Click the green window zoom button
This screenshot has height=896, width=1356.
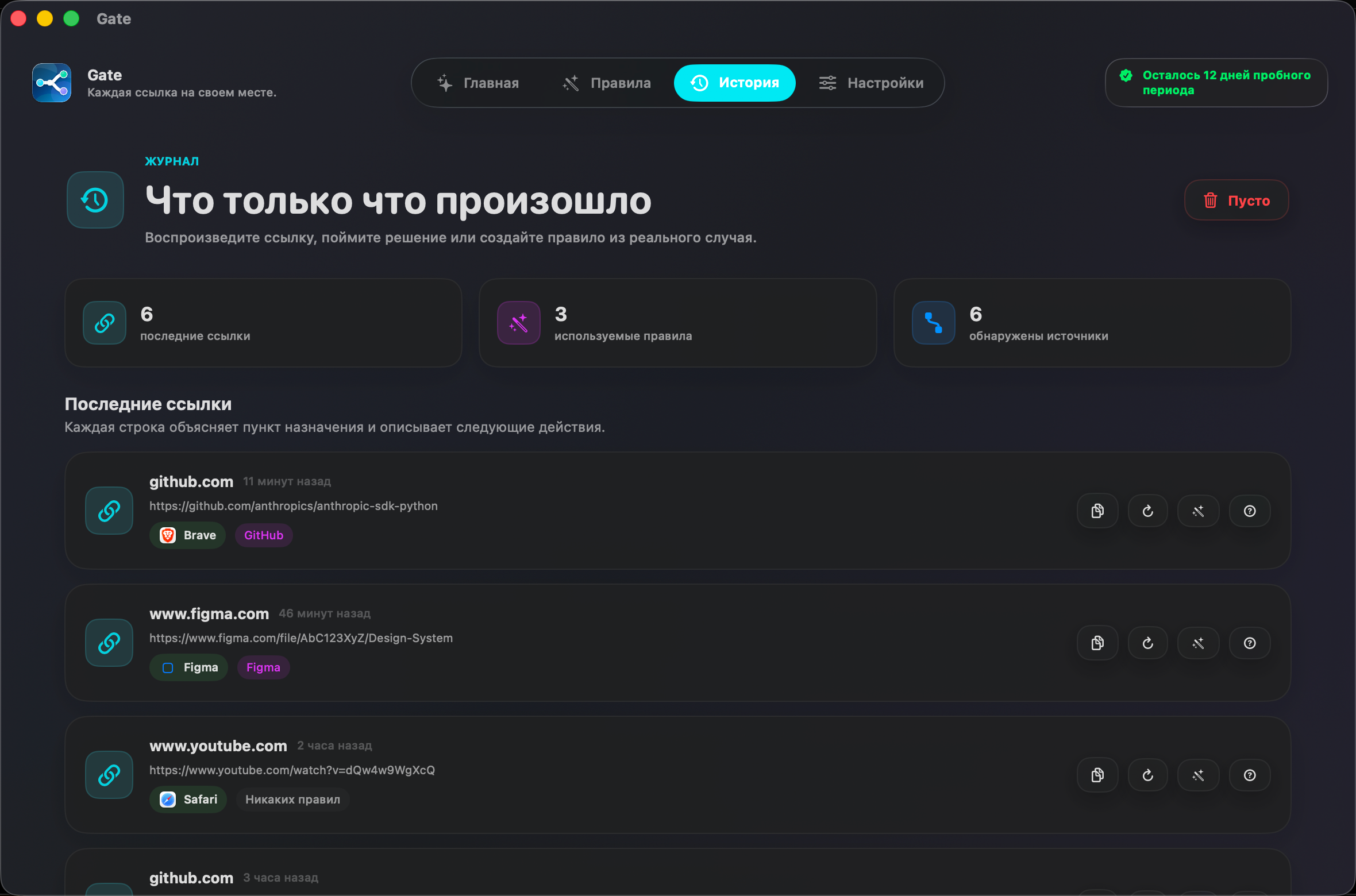(71, 19)
